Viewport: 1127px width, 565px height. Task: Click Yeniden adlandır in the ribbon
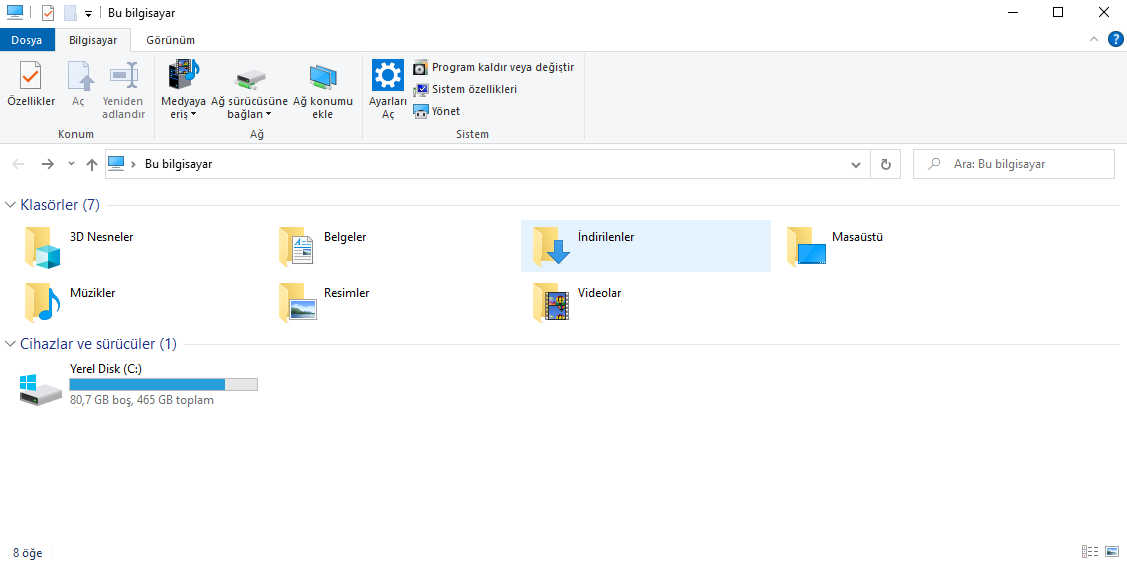(x=124, y=90)
